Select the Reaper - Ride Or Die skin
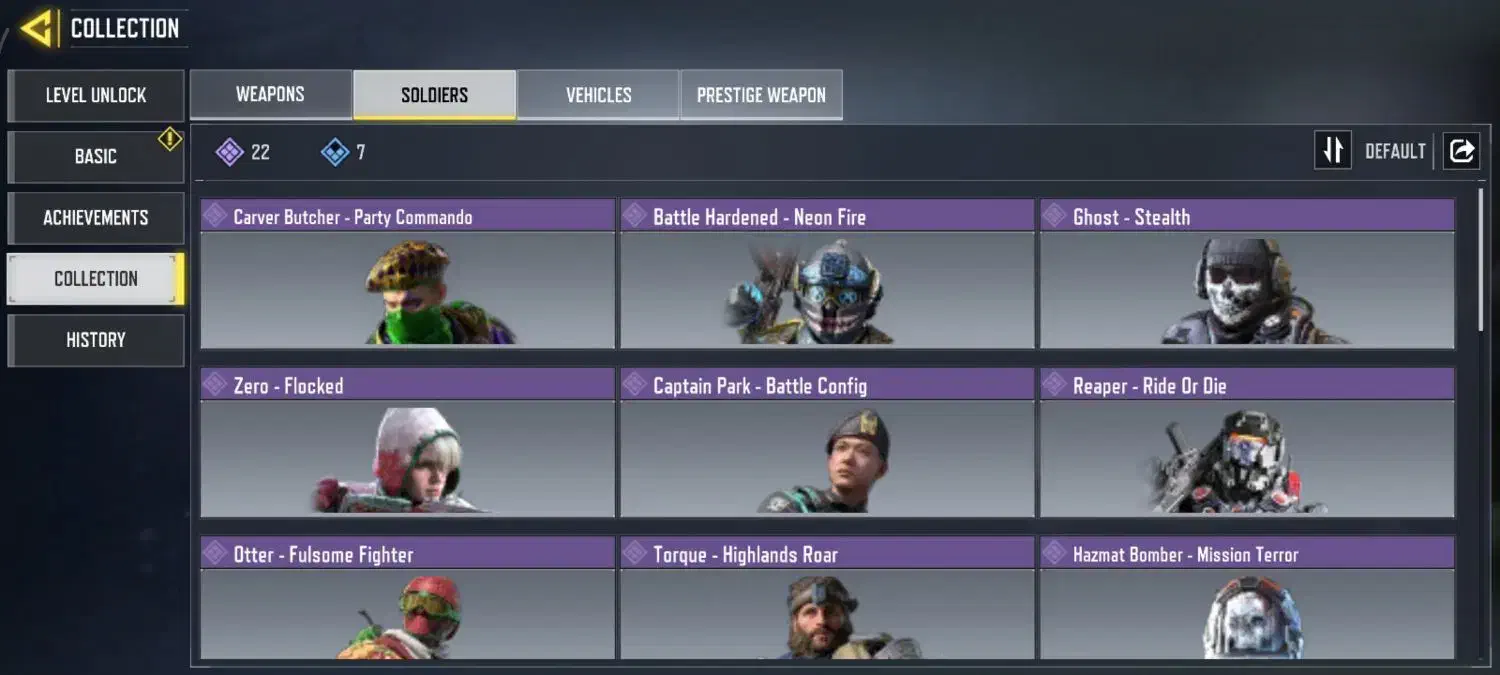The height and width of the screenshot is (675, 1500). (1247, 443)
